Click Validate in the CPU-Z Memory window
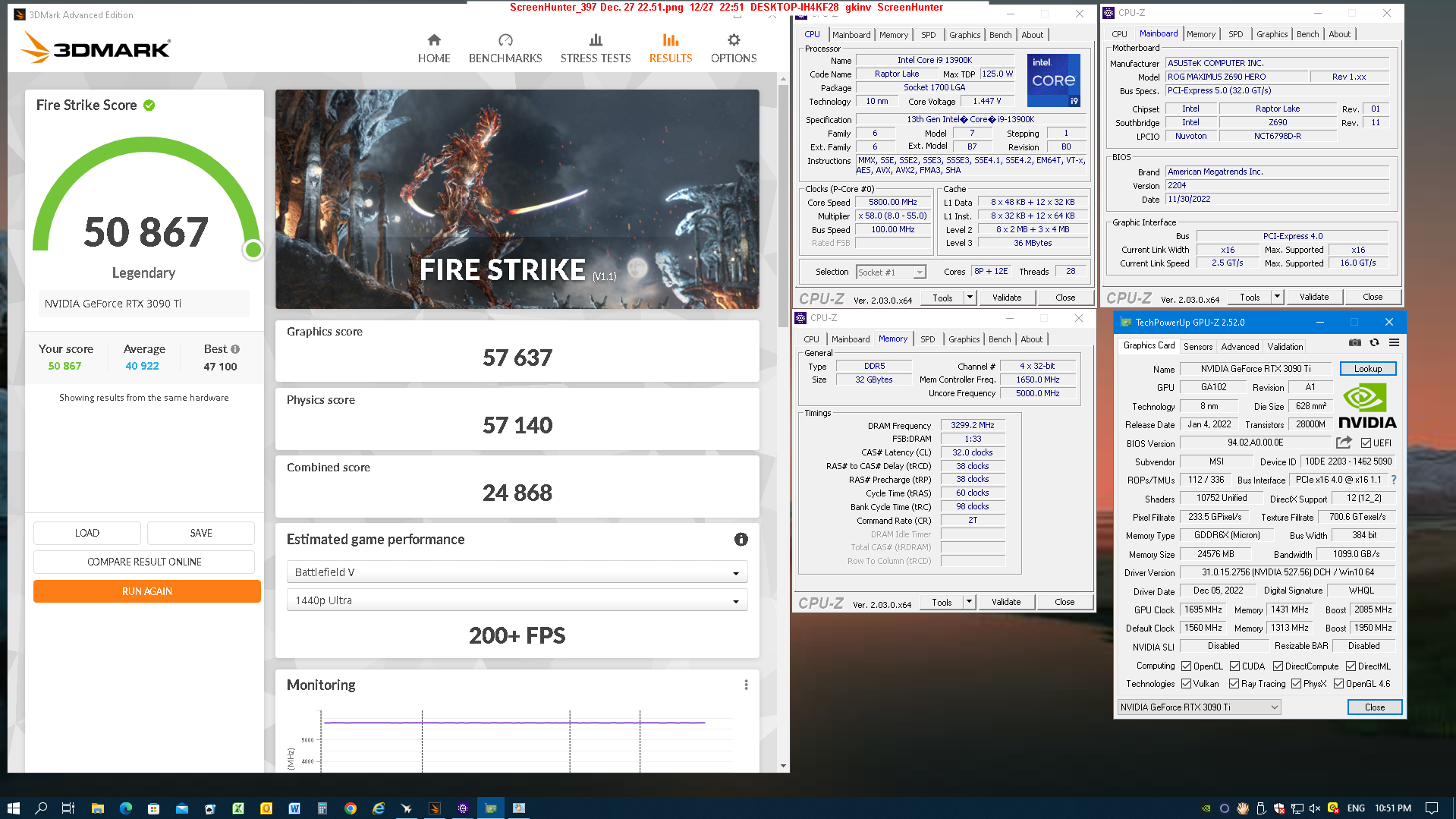Screen dimensions: 1456x819 pyautogui.click(x=1006, y=602)
